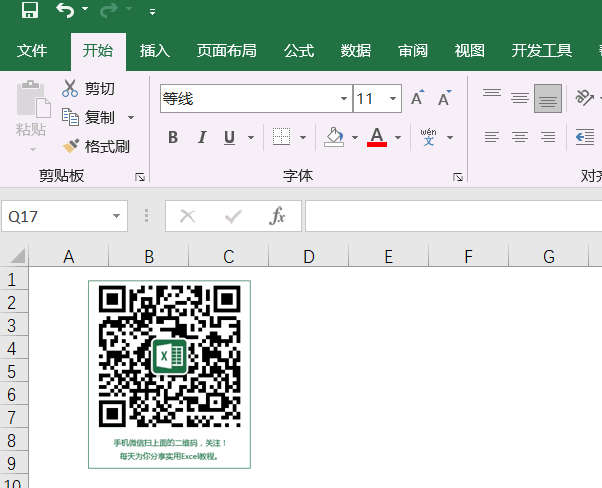The image size is (602, 488).
Task: Click the 剪切 cut button
Action: [88, 89]
